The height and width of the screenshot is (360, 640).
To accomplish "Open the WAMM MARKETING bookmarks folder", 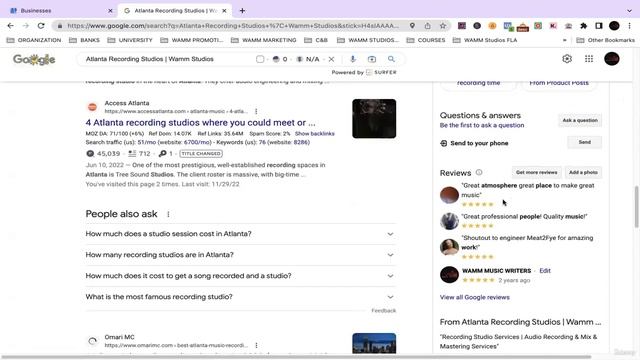I will [264, 40].
